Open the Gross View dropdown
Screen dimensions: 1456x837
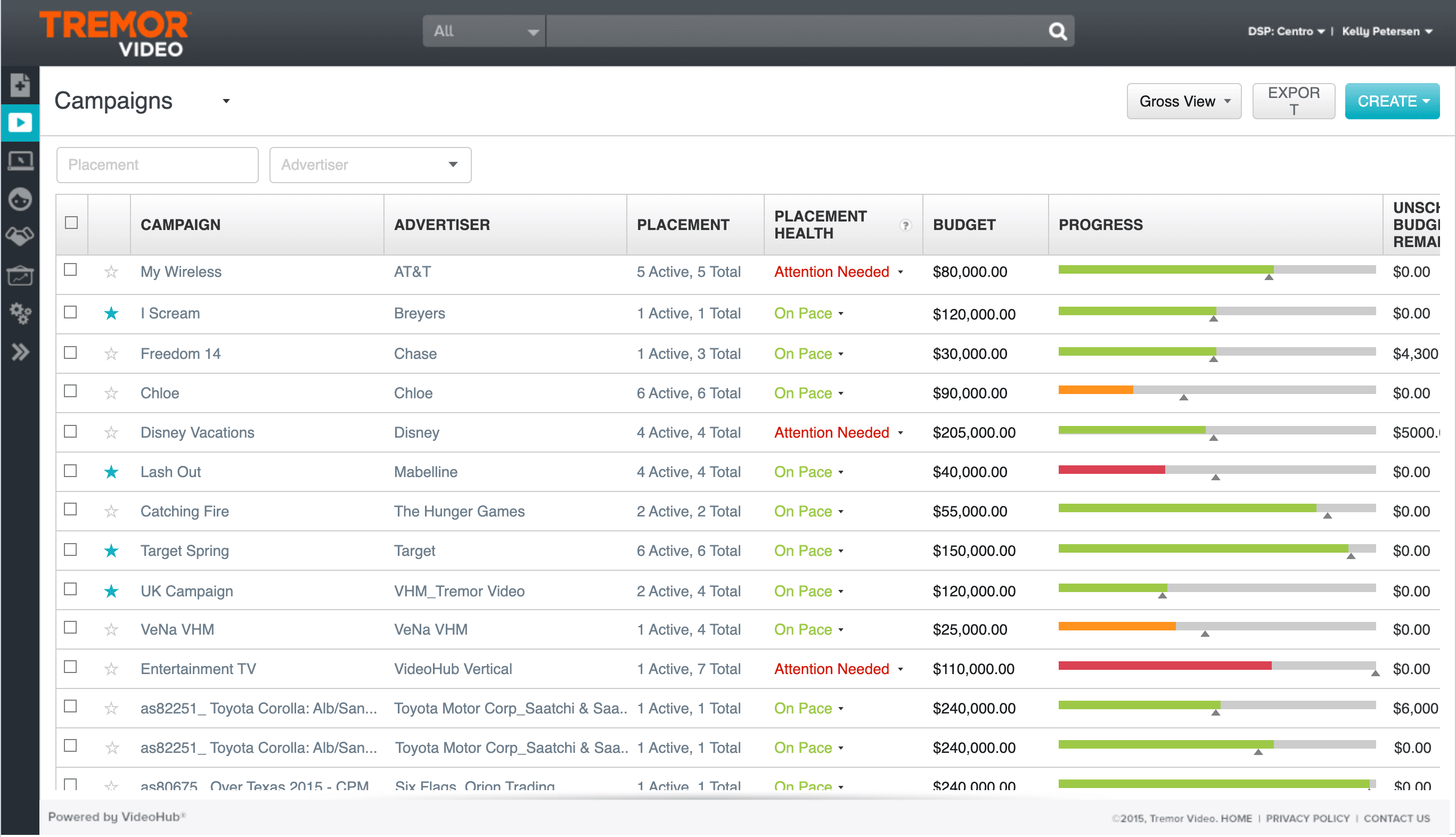click(x=1183, y=101)
